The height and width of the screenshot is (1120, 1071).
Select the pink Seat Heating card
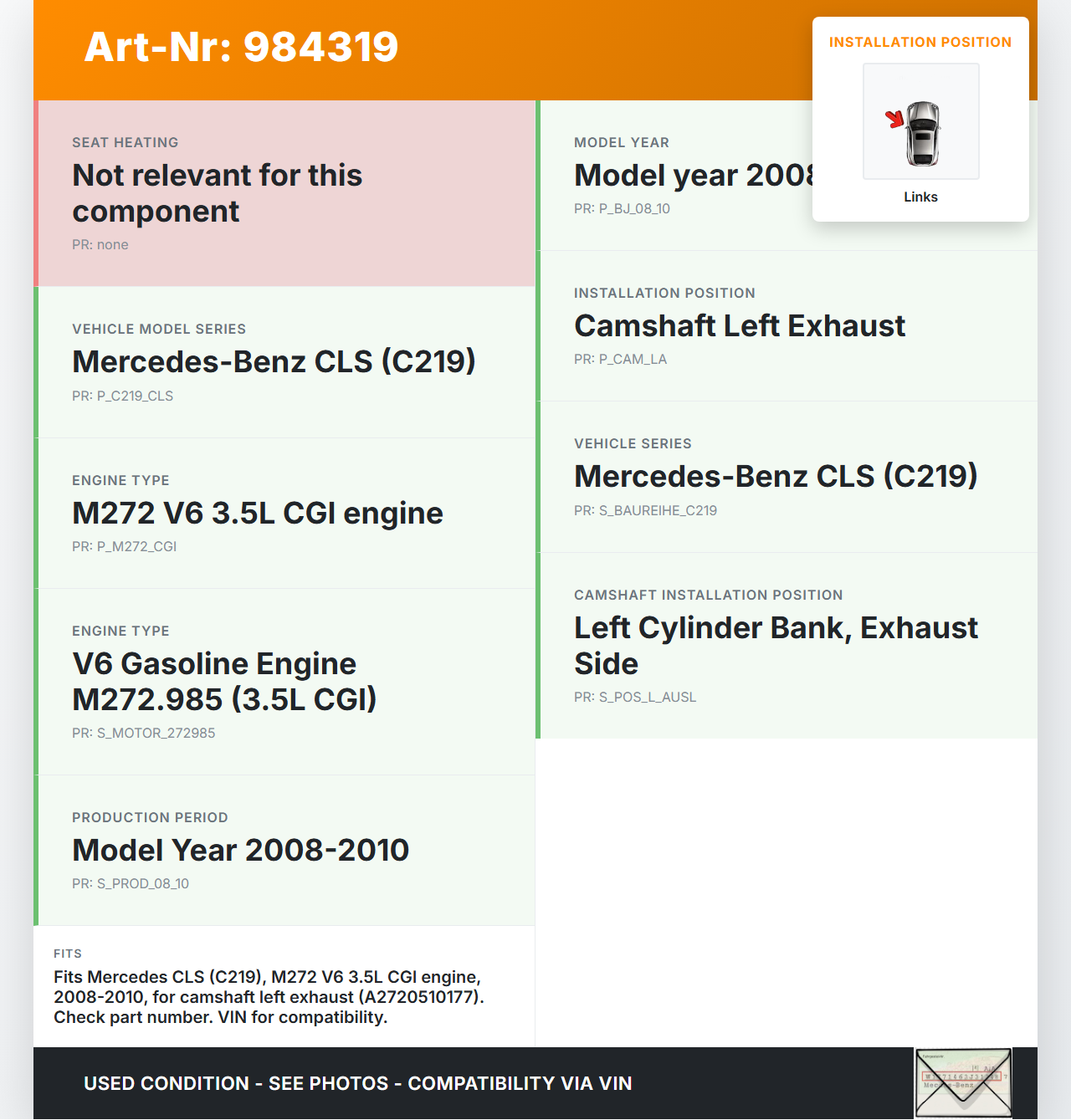point(284,193)
